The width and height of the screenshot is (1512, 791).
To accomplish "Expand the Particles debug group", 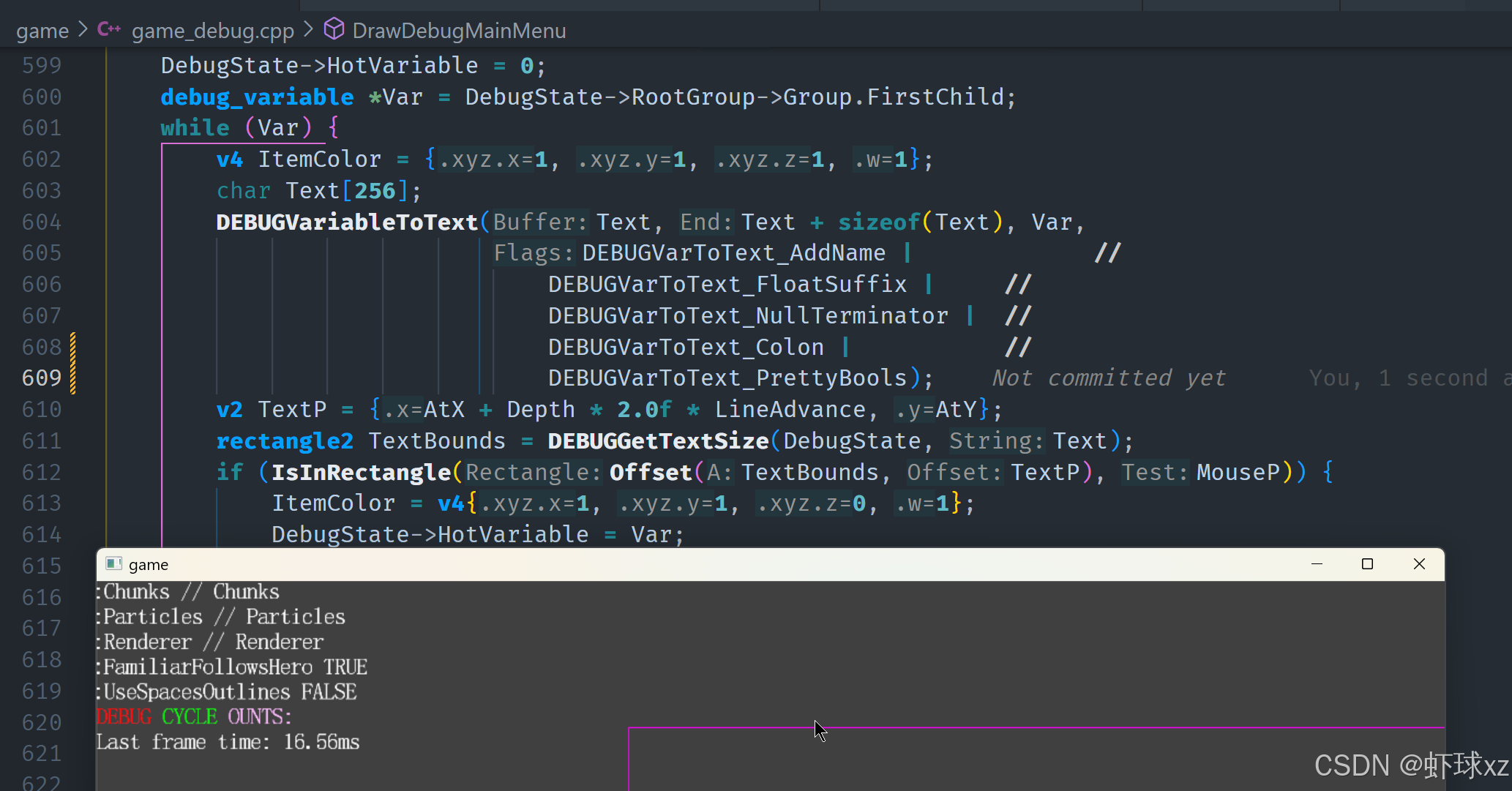I will [152, 617].
